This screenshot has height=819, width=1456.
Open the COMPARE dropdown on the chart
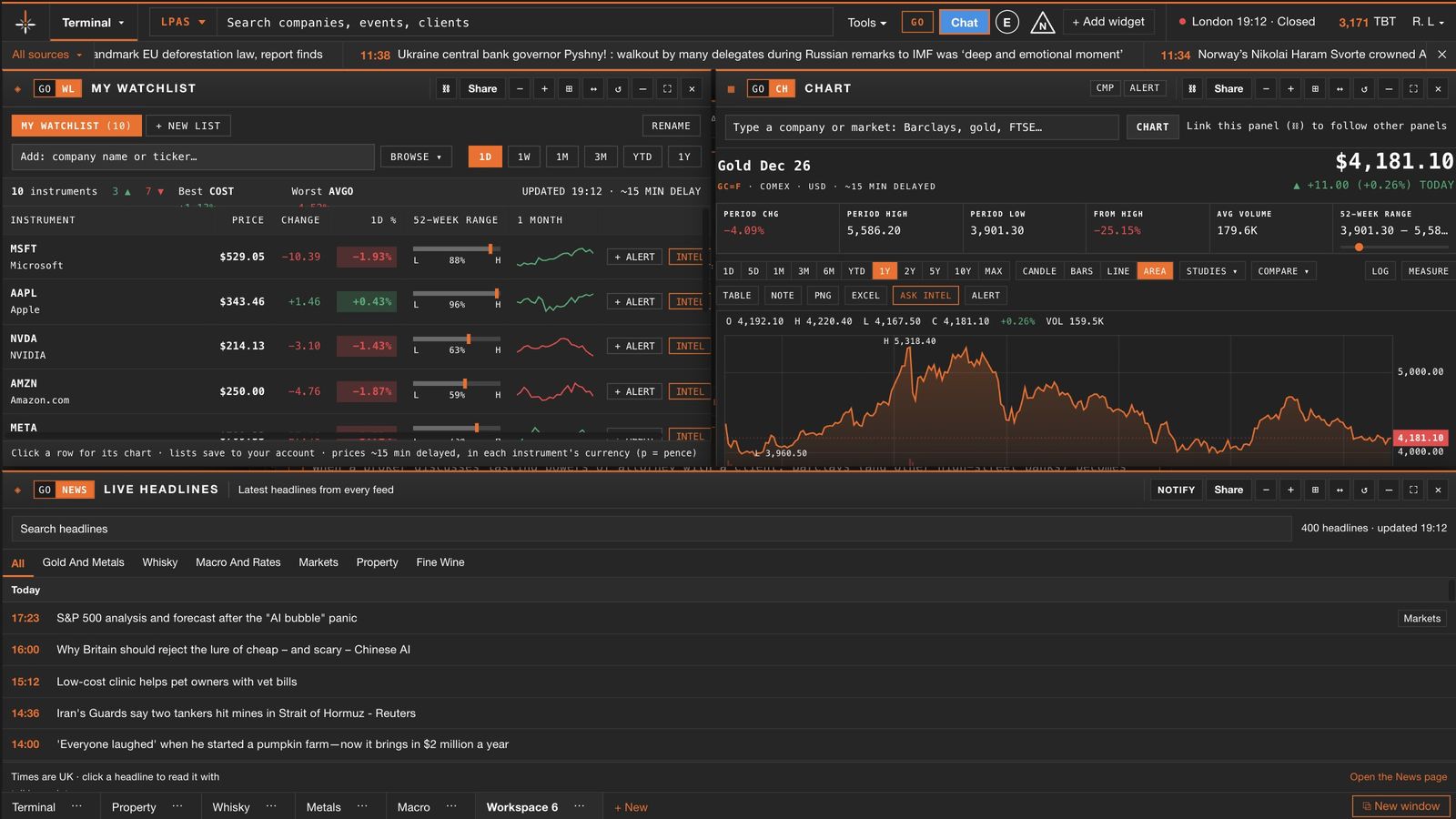click(x=1283, y=271)
